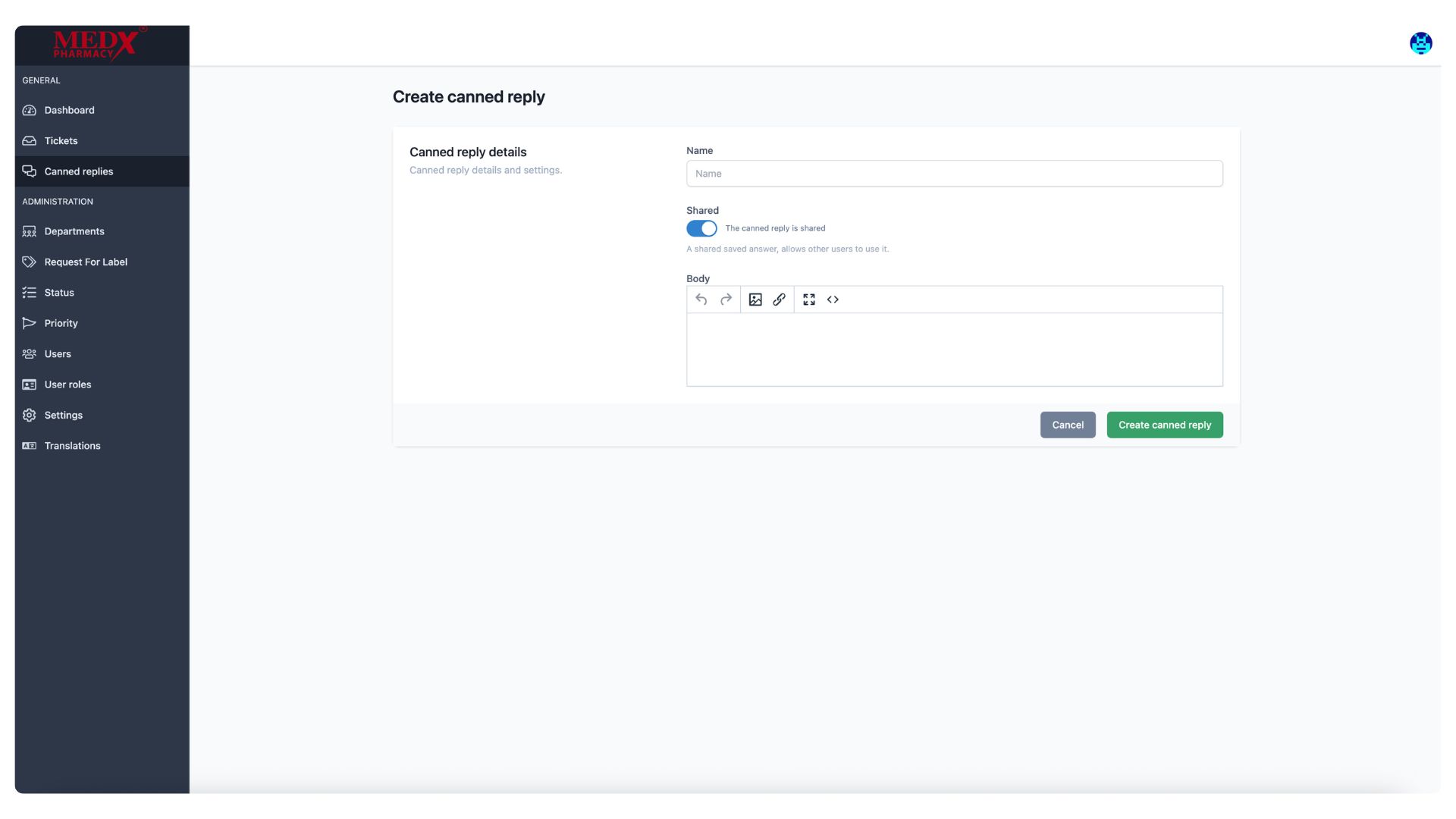1456x819 pixels.
Task: Open Translations page
Action: [x=102, y=446]
